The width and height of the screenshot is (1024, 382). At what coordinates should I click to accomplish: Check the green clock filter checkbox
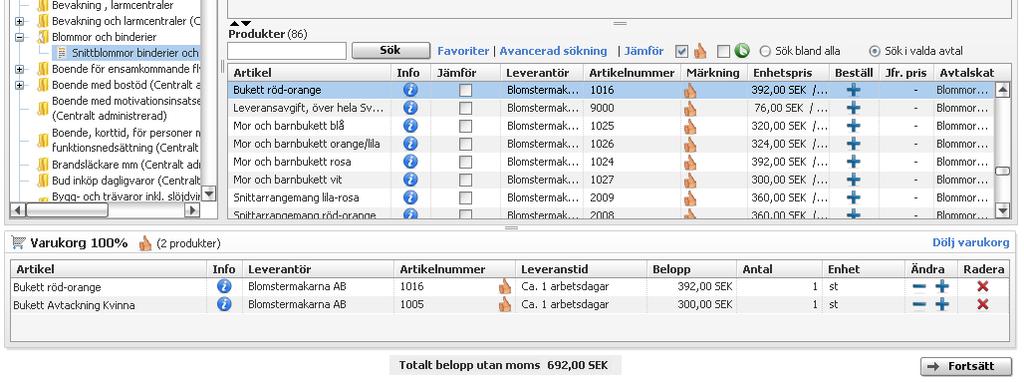pyautogui.click(x=723, y=51)
